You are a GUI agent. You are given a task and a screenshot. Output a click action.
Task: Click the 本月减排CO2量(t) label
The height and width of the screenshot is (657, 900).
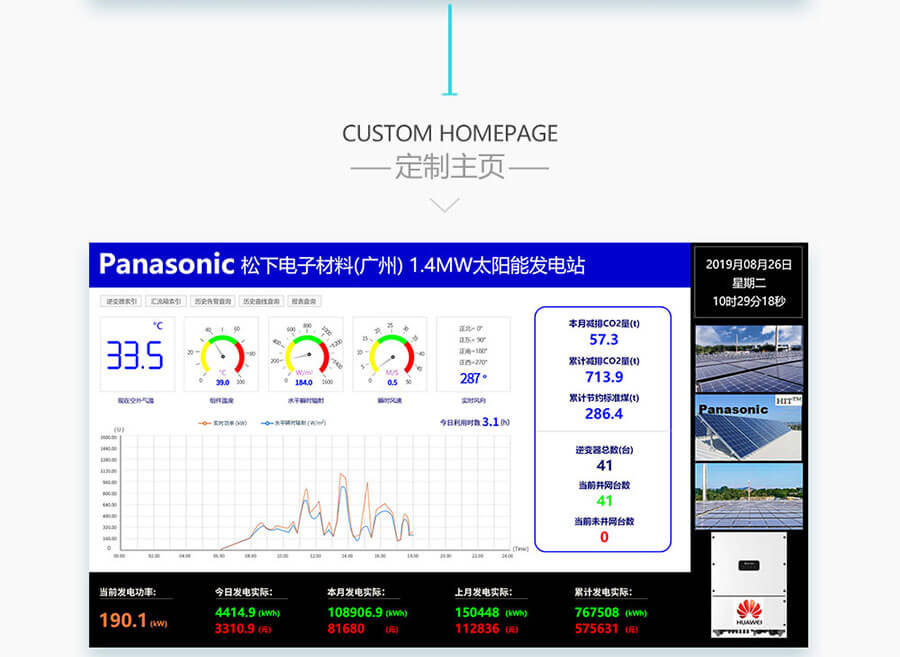click(604, 324)
